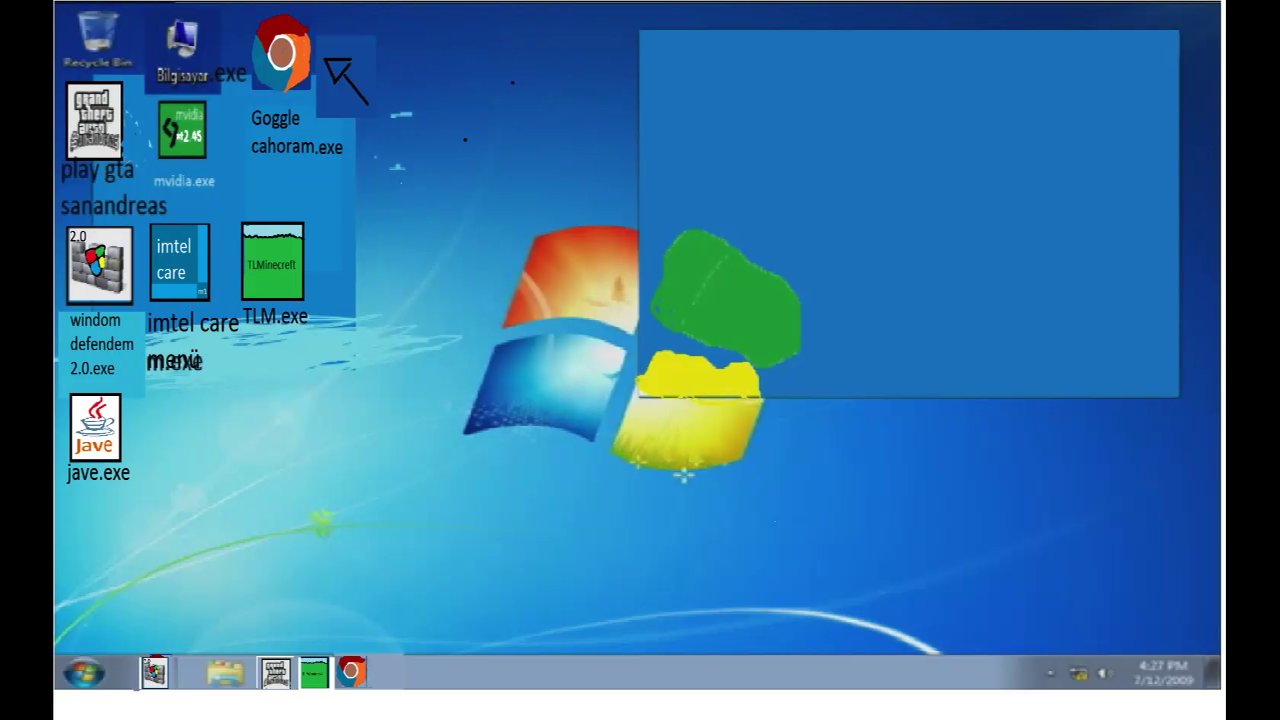Launch windom defendem 2.0.exe
The width and height of the screenshot is (1280, 720).
tap(99, 263)
